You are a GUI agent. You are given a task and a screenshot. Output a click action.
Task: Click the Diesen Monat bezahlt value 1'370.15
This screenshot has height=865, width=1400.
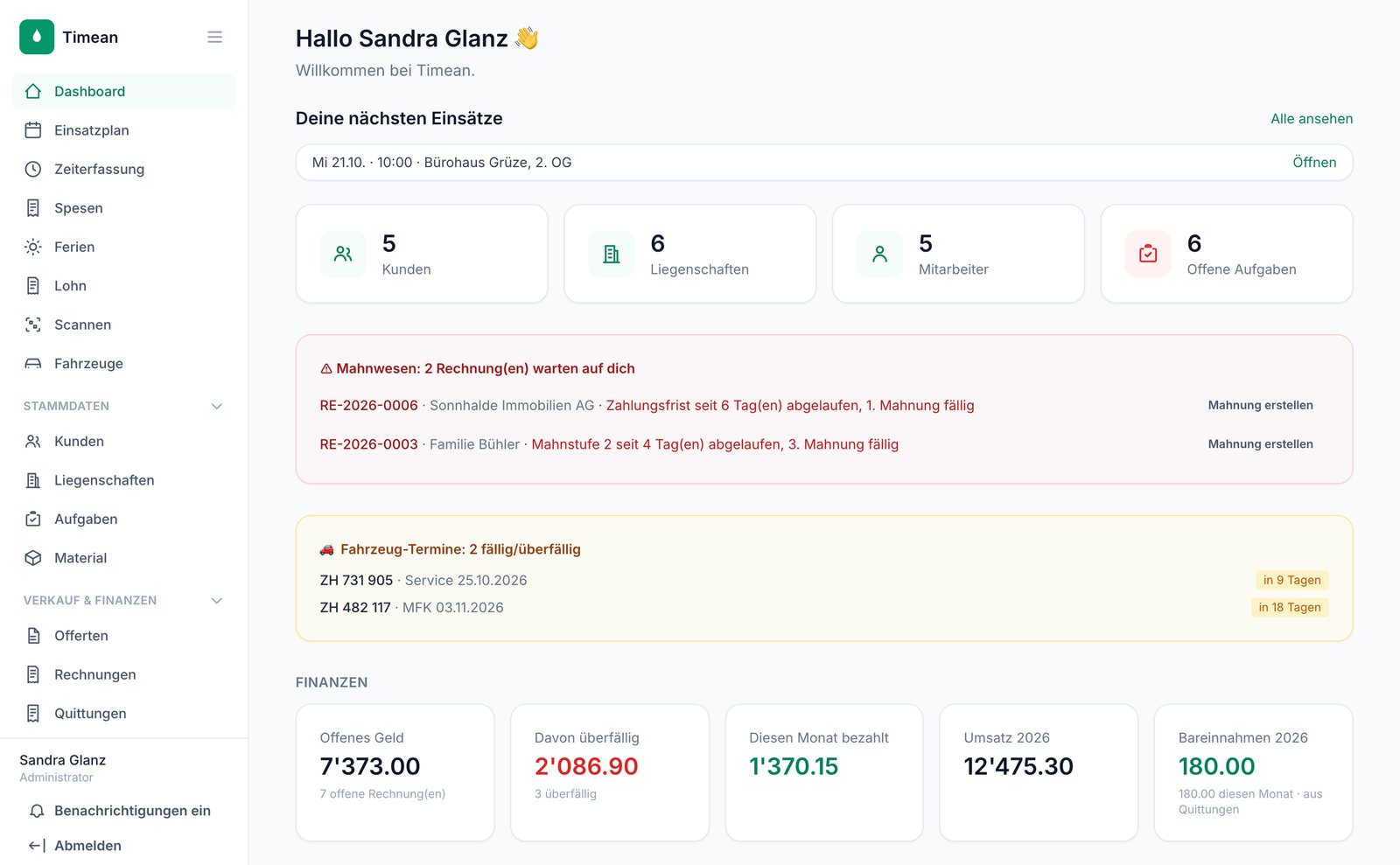tap(794, 766)
